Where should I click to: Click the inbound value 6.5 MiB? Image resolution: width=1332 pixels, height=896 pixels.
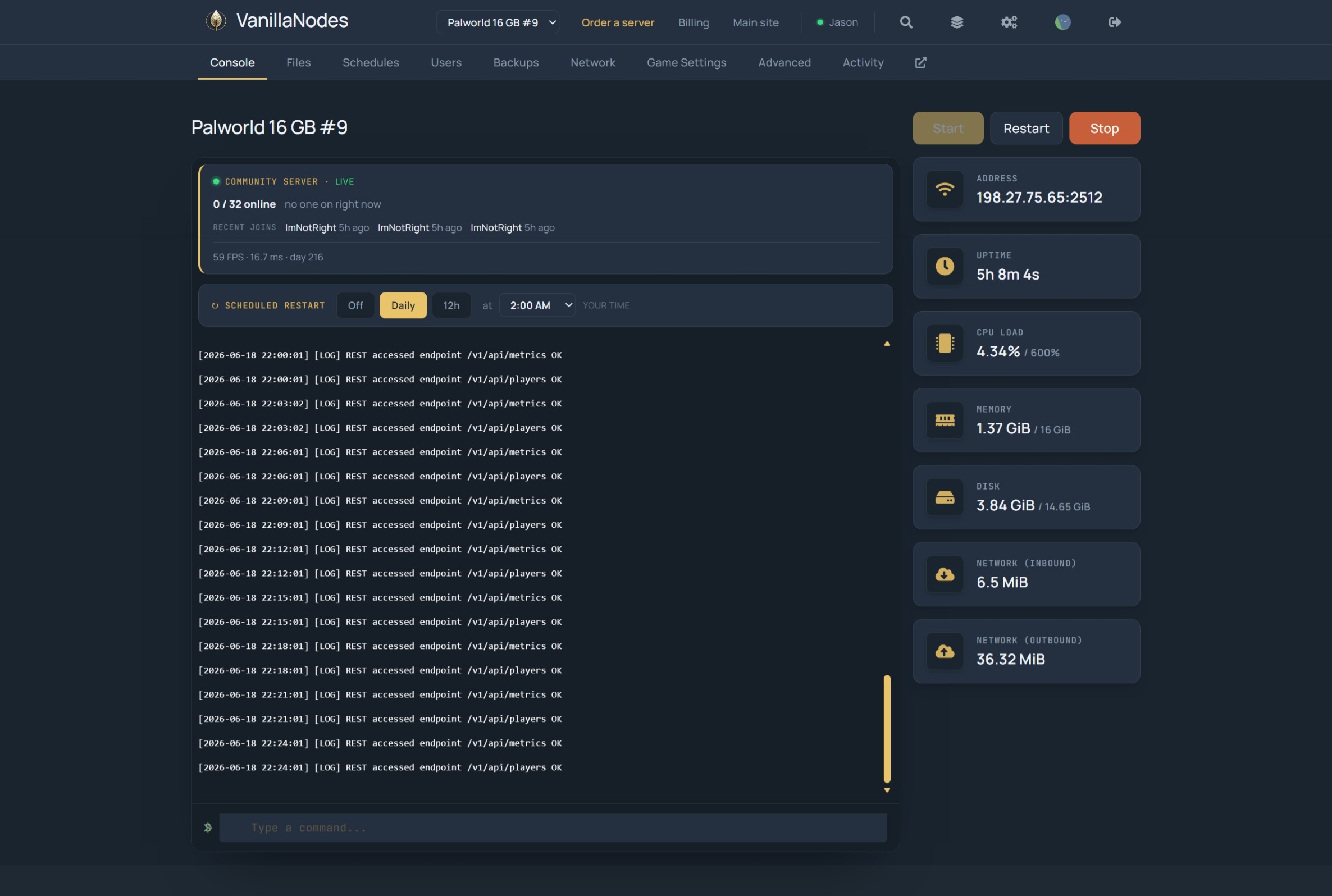click(1002, 582)
